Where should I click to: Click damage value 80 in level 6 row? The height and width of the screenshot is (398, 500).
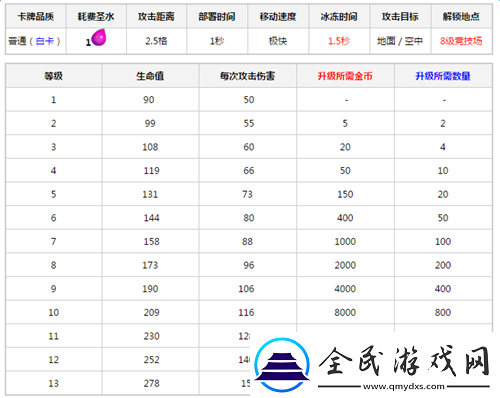(249, 218)
